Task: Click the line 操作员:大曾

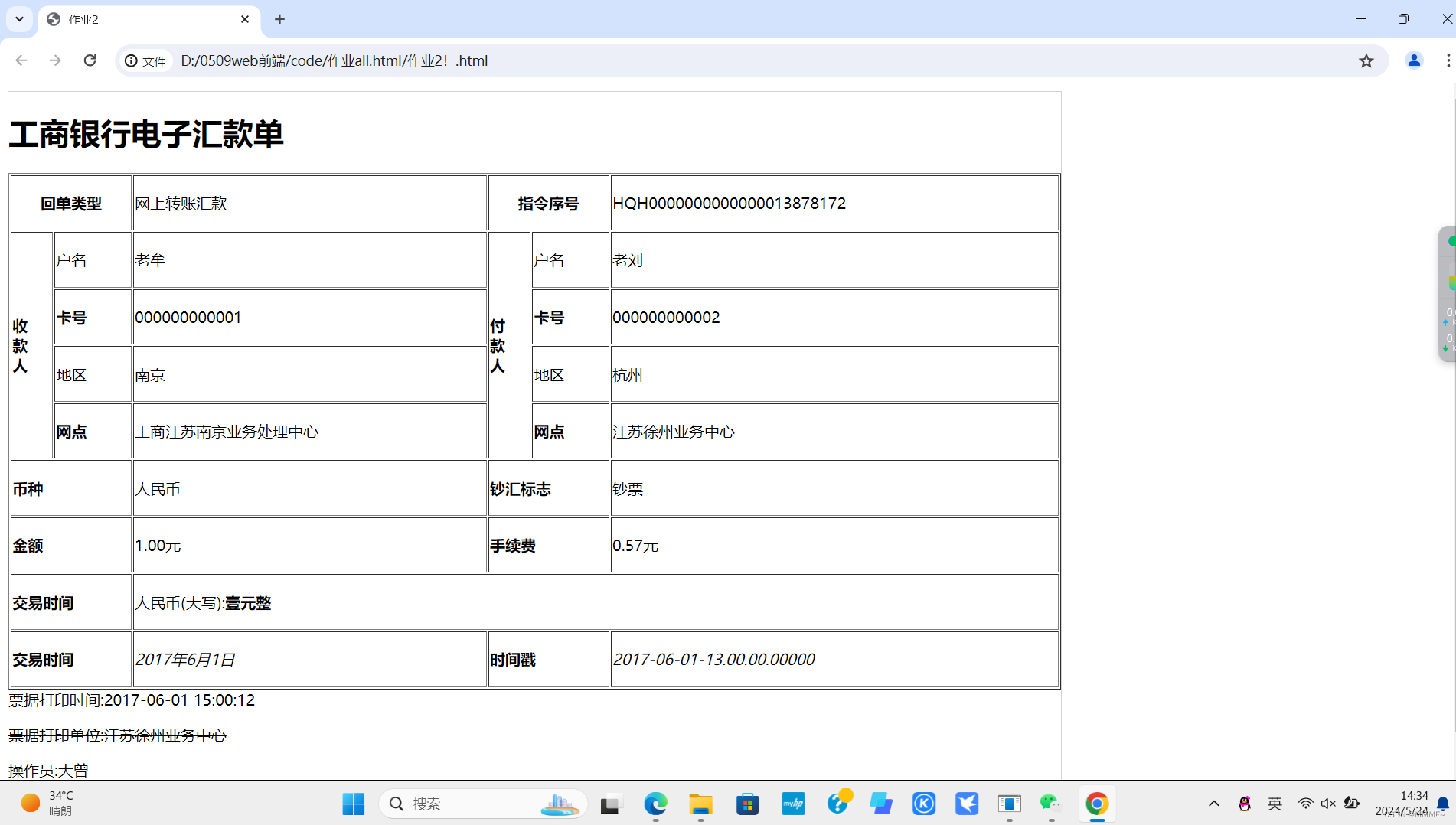Action: [48, 771]
